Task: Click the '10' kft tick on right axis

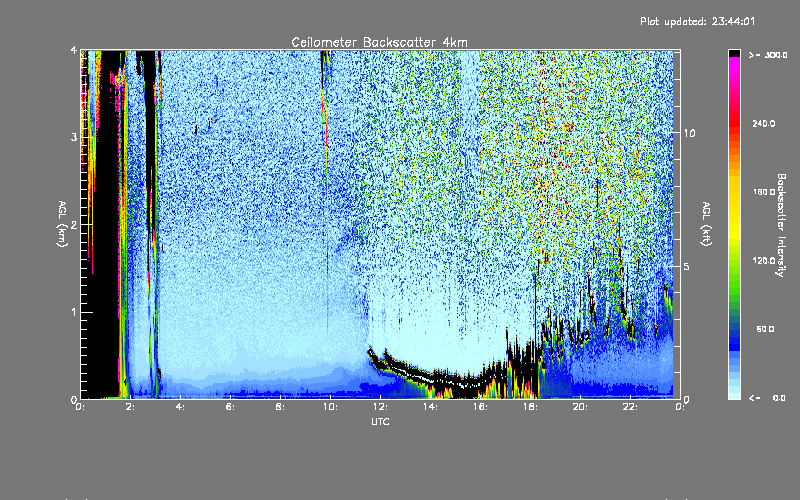Action: click(689, 133)
